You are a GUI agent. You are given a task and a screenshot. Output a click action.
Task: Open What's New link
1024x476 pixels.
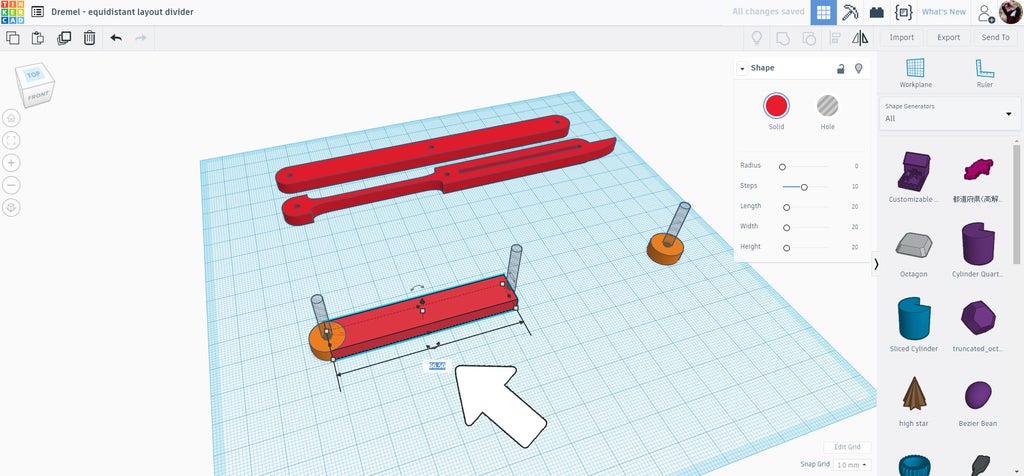tap(943, 12)
